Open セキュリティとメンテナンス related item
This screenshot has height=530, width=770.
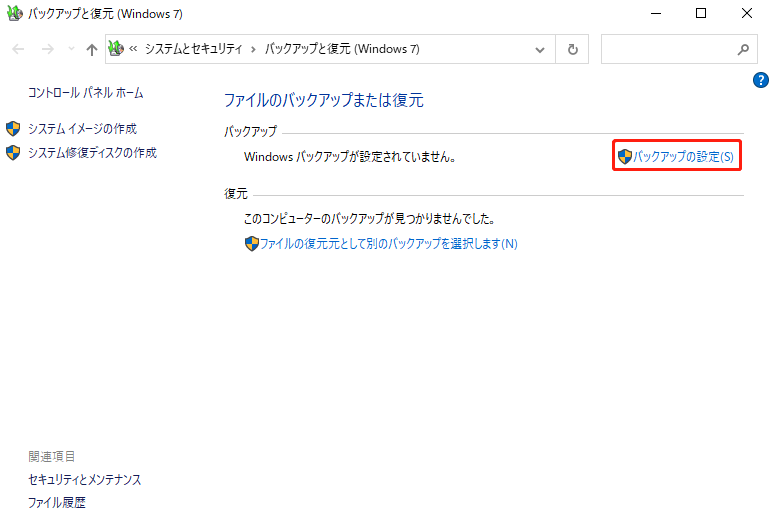coord(84,479)
